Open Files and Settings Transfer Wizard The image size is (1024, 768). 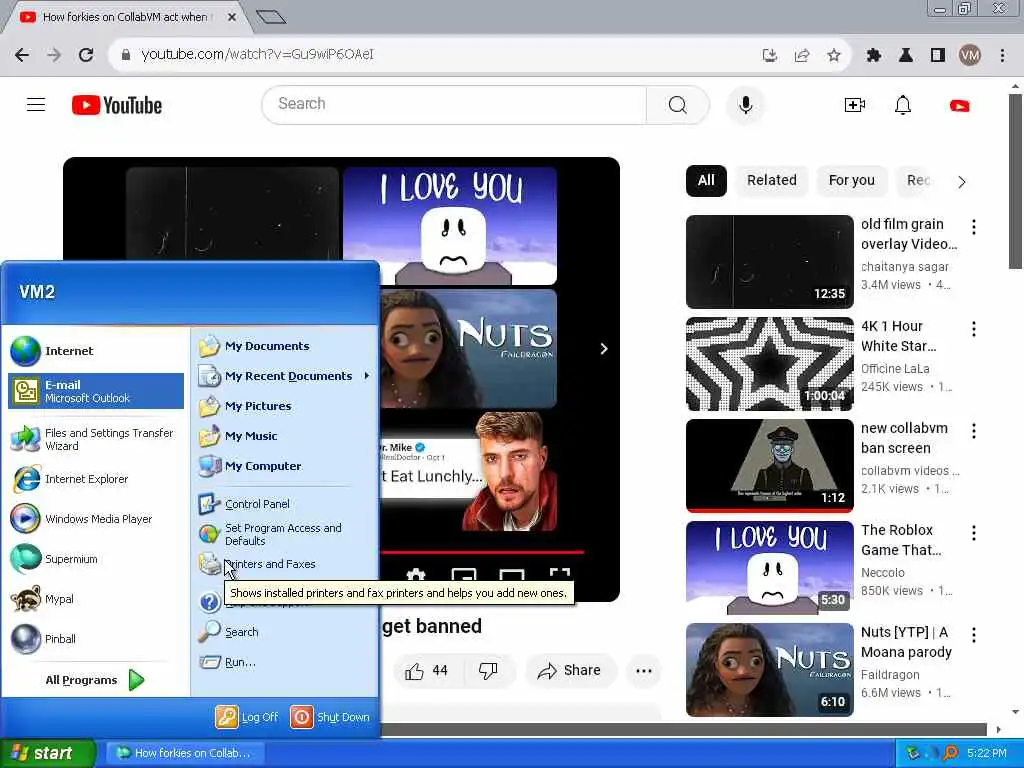pyautogui.click(x=96, y=440)
